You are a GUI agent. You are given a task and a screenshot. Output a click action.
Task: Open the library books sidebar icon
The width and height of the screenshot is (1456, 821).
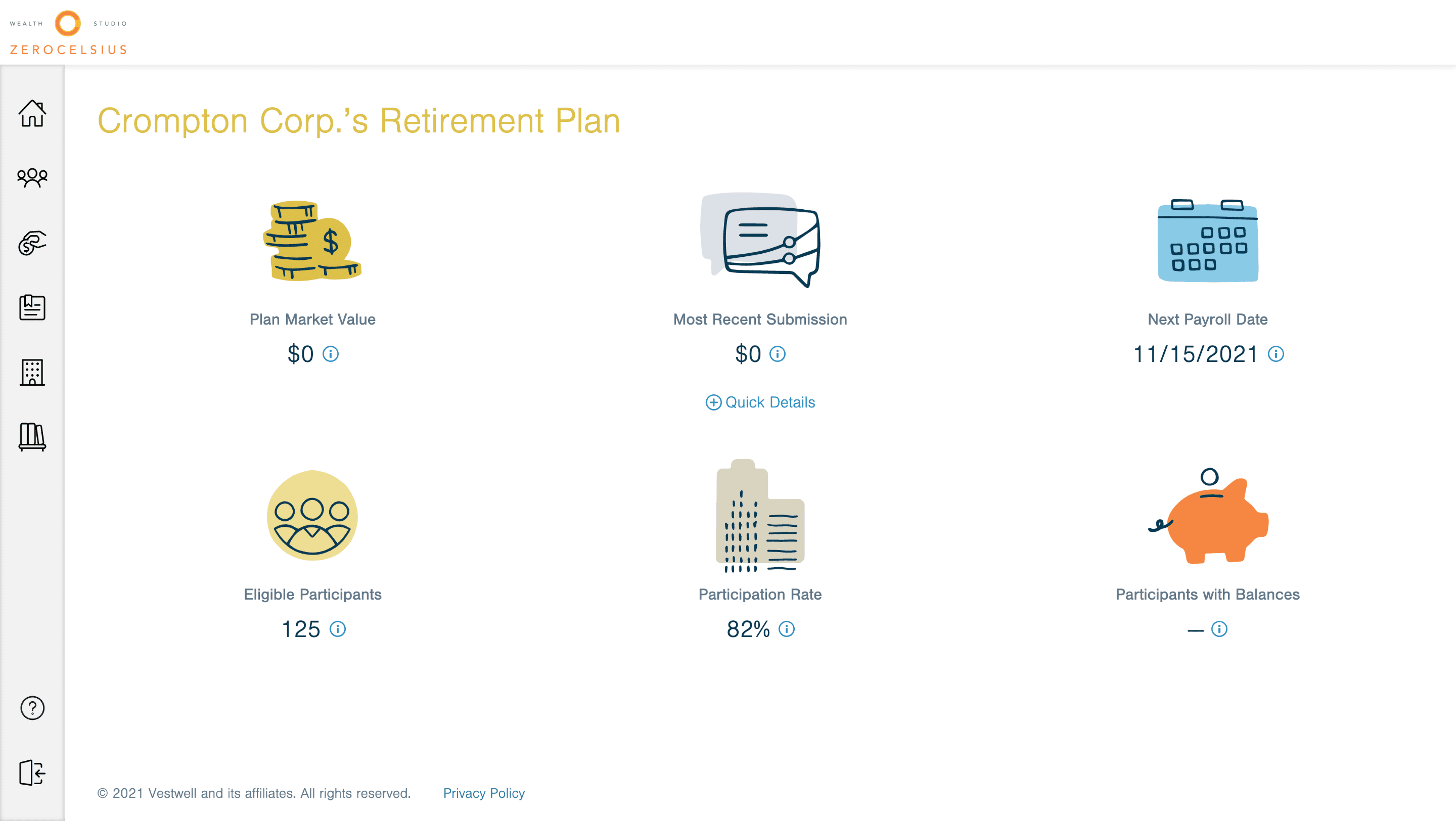(32, 436)
